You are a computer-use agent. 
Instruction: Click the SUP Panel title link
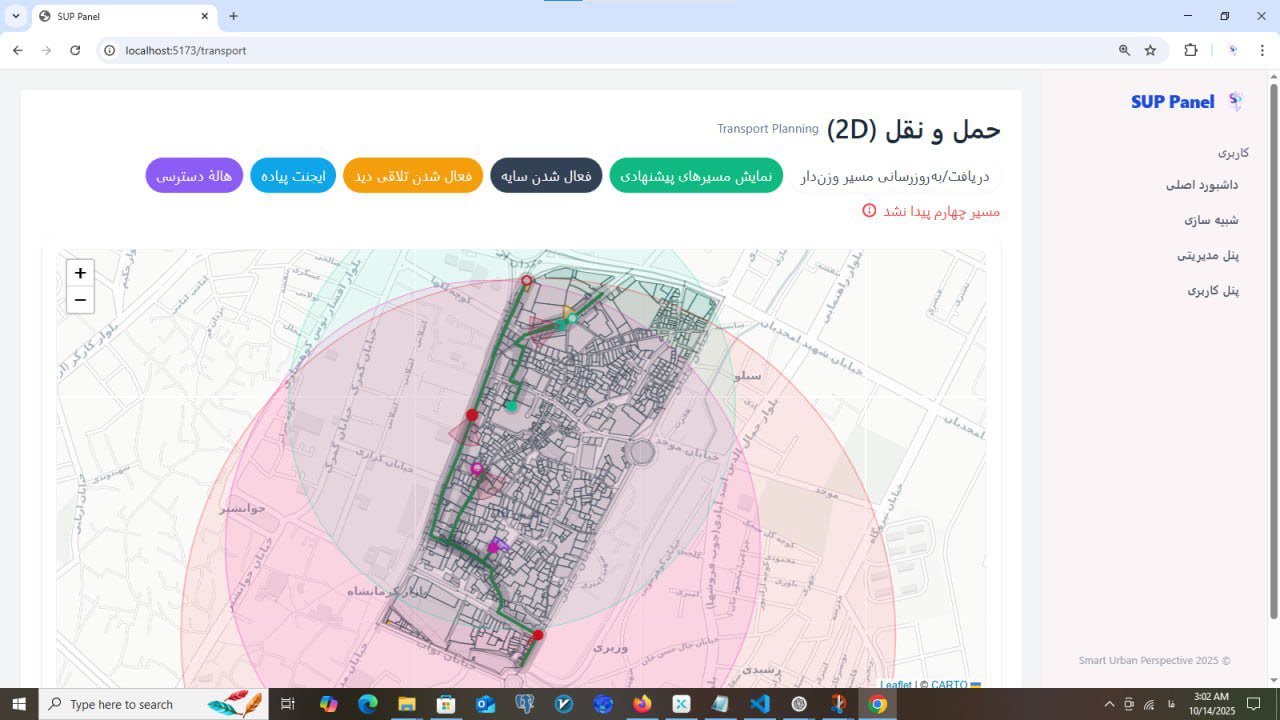point(1173,101)
